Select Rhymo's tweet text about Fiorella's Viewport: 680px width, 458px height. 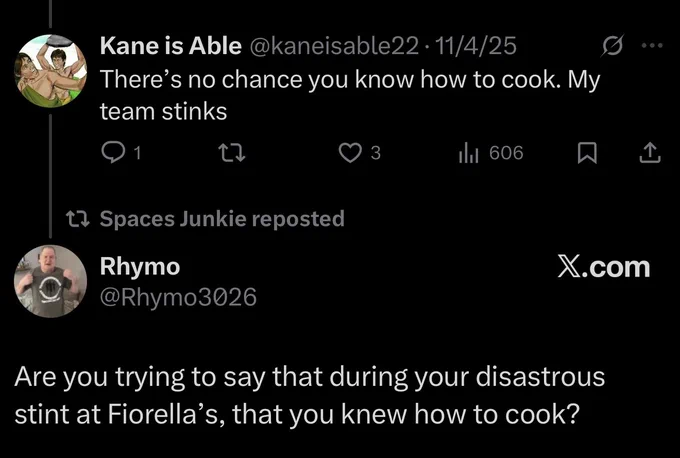point(310,395)
